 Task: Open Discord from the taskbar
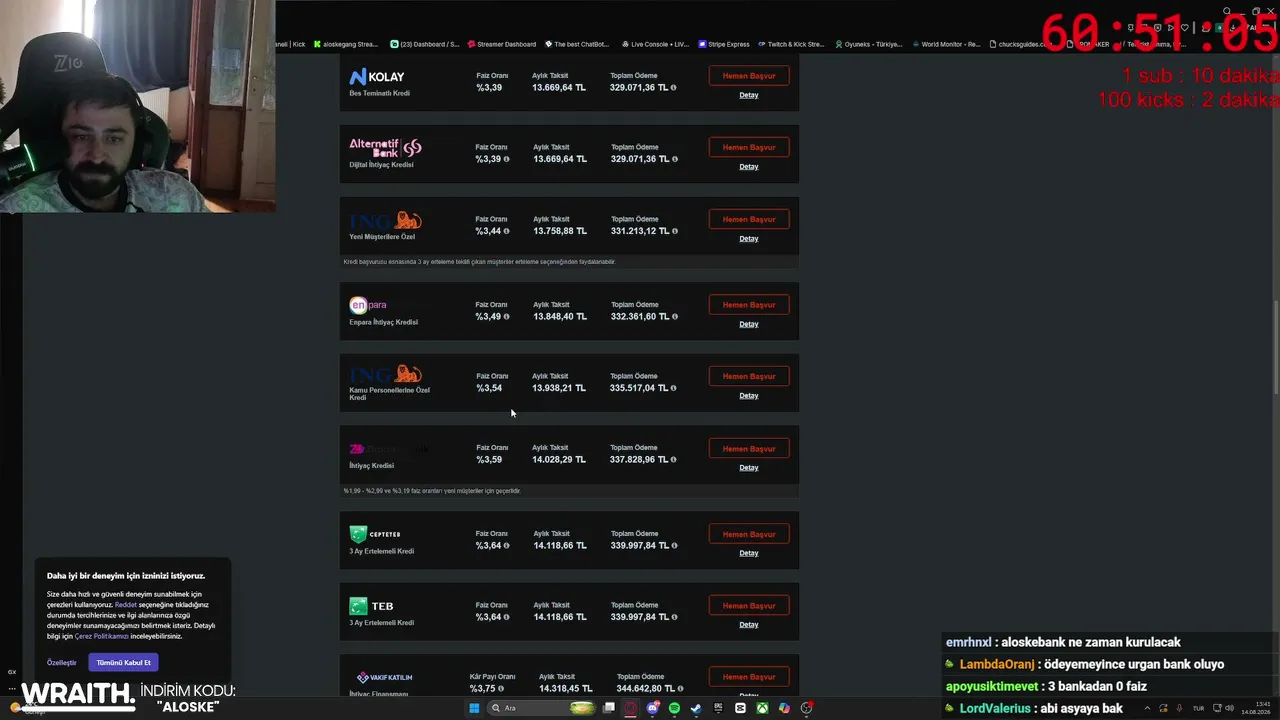pos(652,708)
